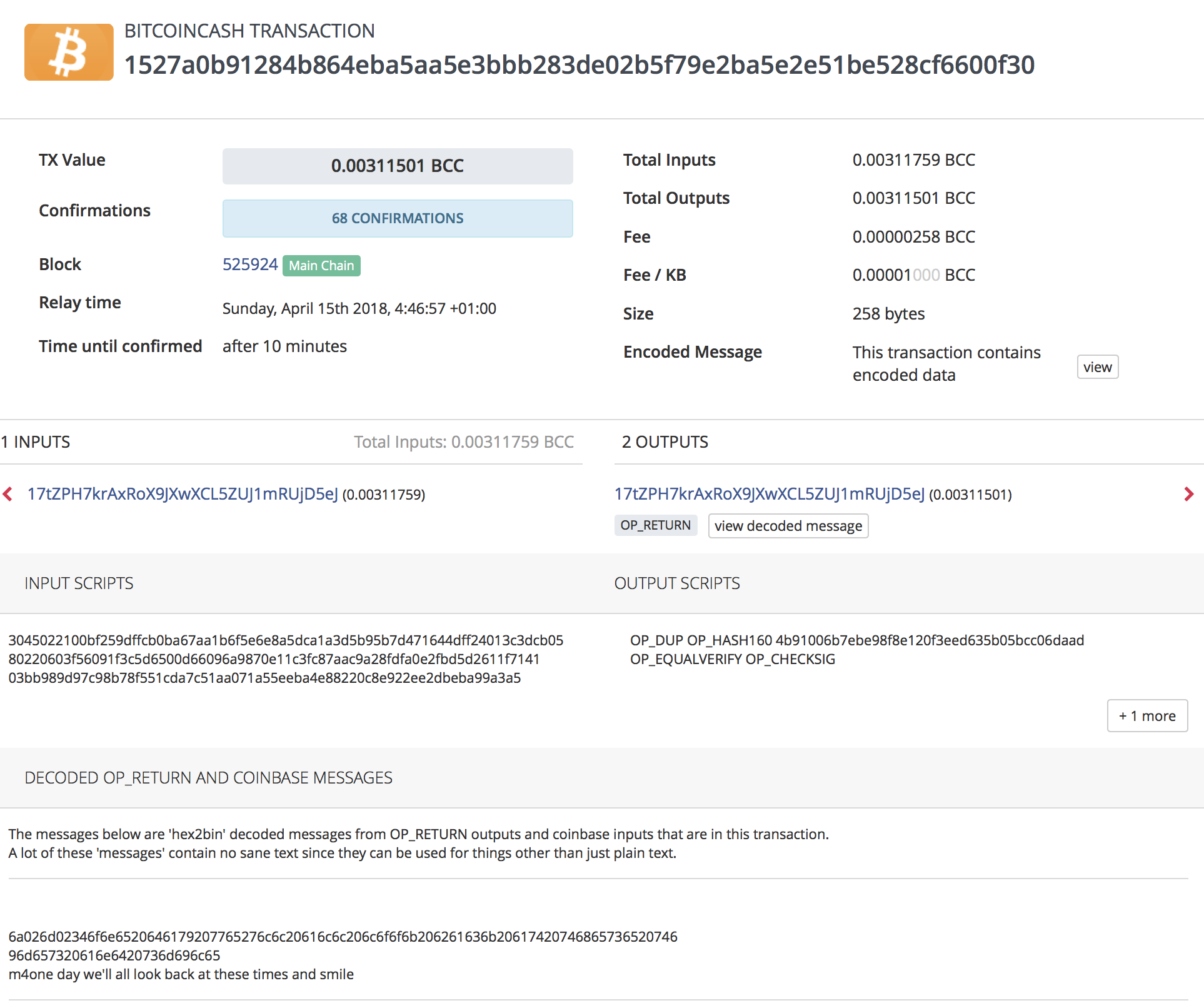Click the Total Outputs value '0.00311501 BCC'

(913, 198)
